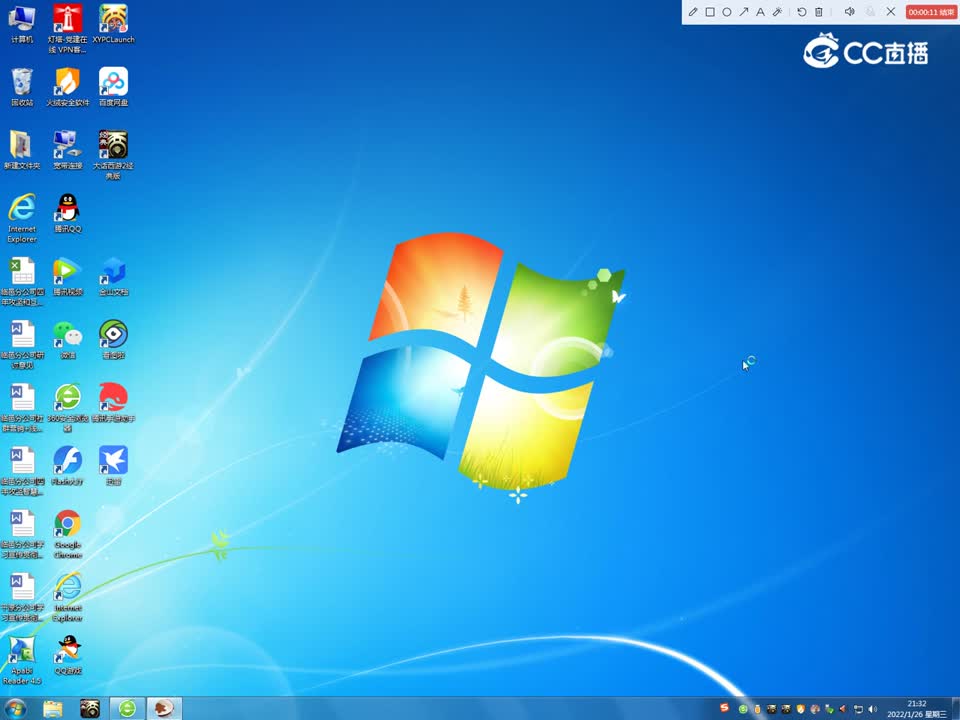Click the red timer end-recording button
Image resolution: width=960 pixels, height=720 pixels.
(931, 12)
